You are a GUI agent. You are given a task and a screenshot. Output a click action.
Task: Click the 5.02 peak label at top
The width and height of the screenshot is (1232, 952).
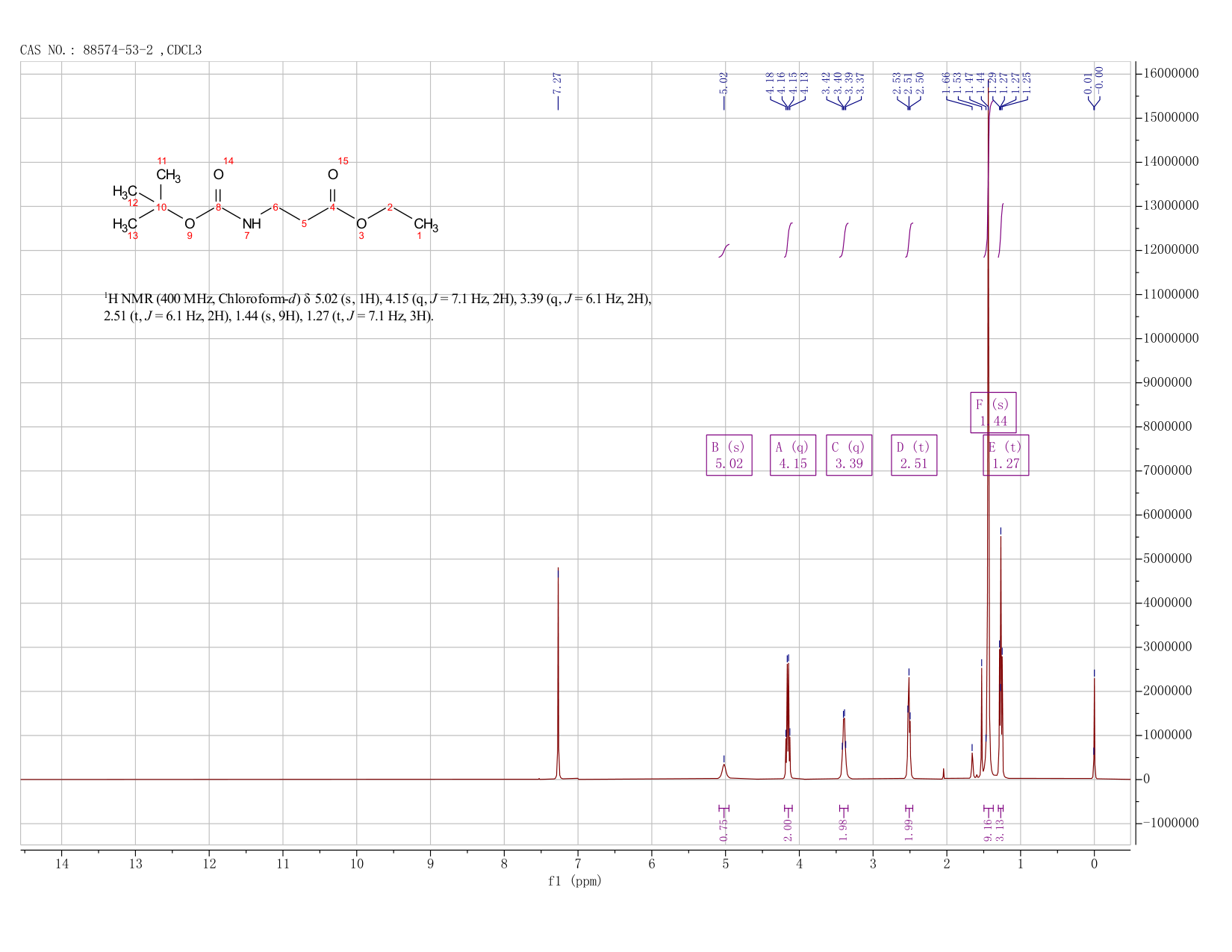[724, 83]
